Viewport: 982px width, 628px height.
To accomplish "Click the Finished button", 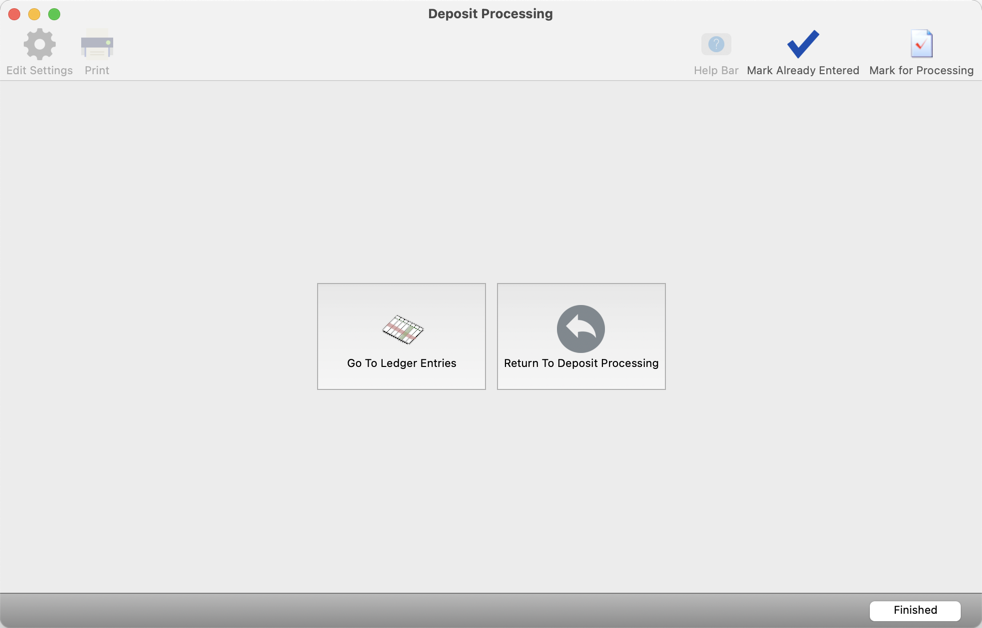I will 914,610.
